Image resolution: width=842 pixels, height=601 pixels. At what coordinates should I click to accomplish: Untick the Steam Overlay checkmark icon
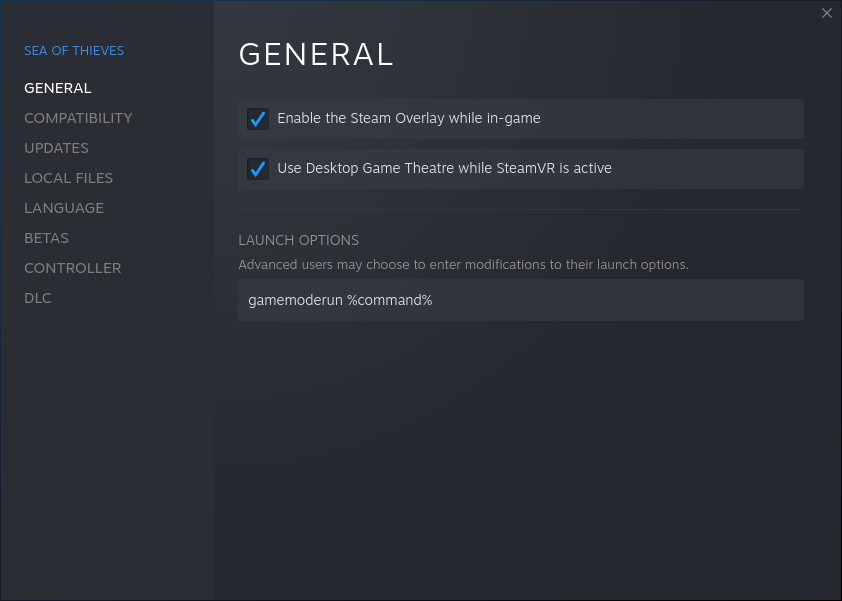[x=258, y=119]
